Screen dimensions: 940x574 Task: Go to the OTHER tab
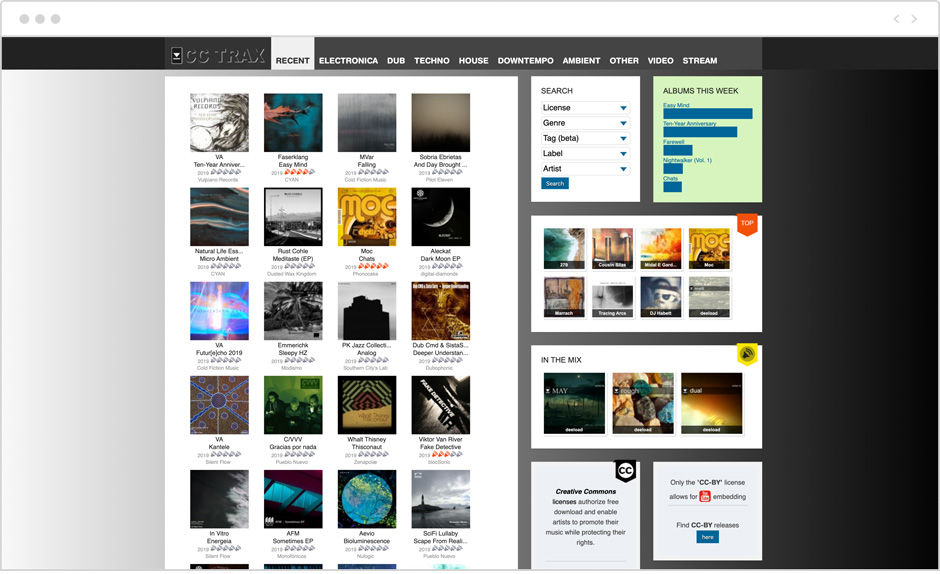click(624, 61)
